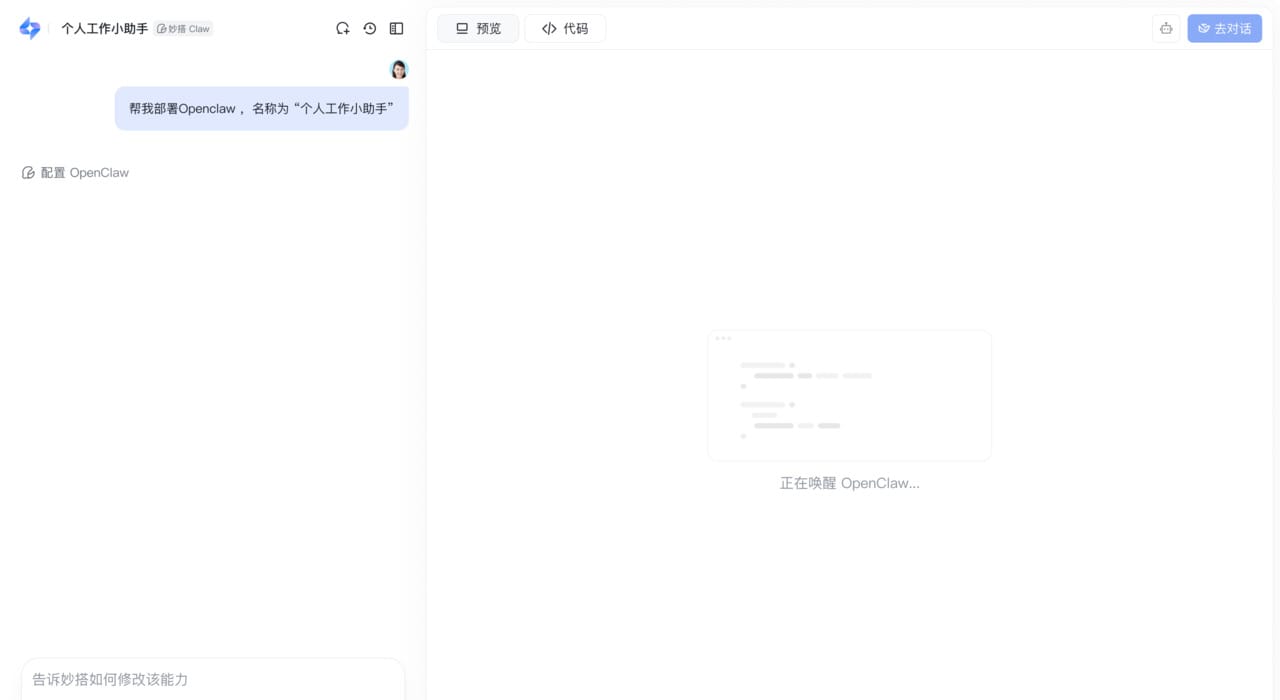Click the edit icon before 配置 OpenClaw

tap(28, 172)
